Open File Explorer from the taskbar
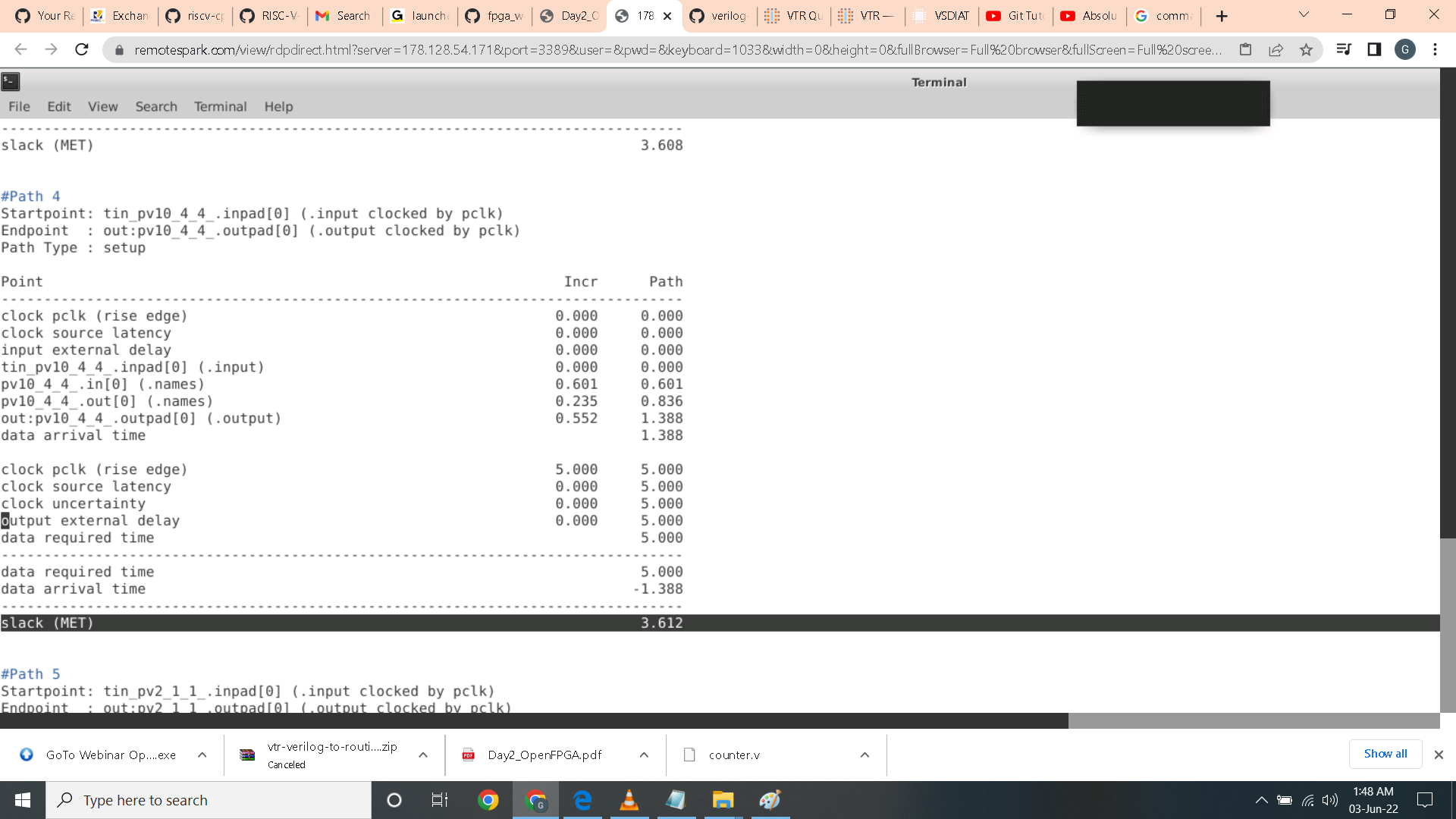 [723, 800]
